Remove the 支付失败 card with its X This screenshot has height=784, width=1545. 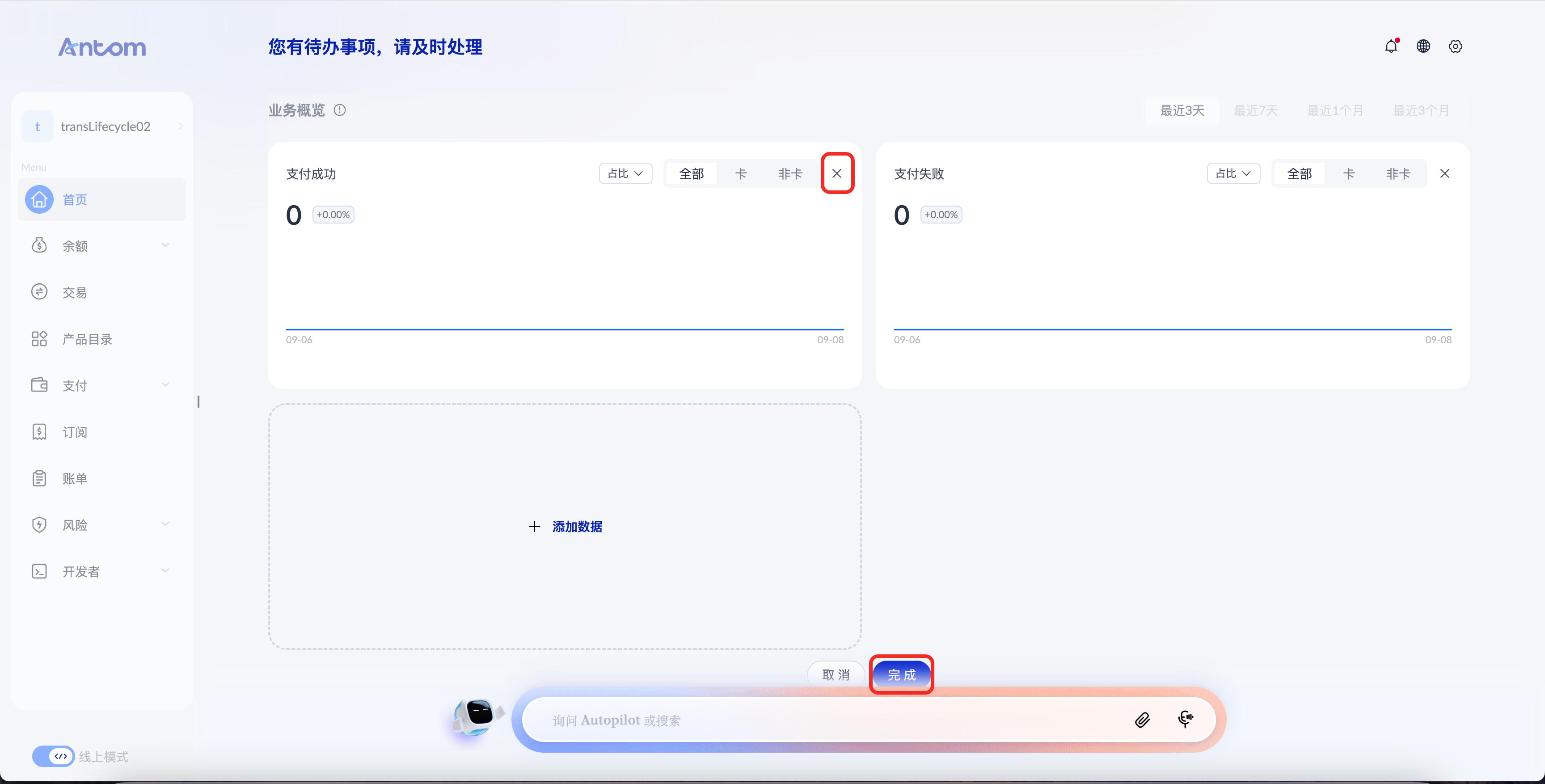click(1445, 174)
